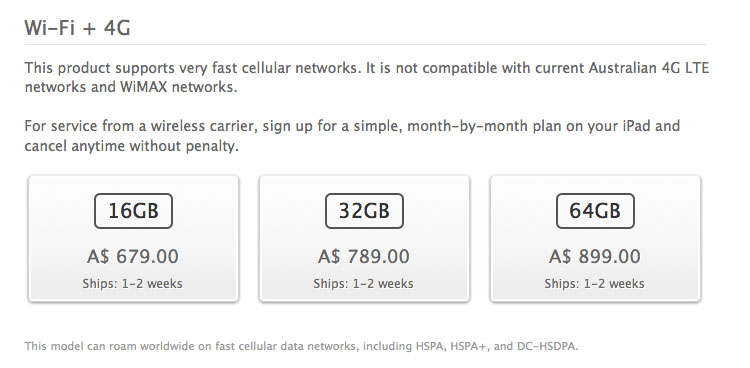
Task: Select the A$ 899.00 price
Action: point(595,256)
